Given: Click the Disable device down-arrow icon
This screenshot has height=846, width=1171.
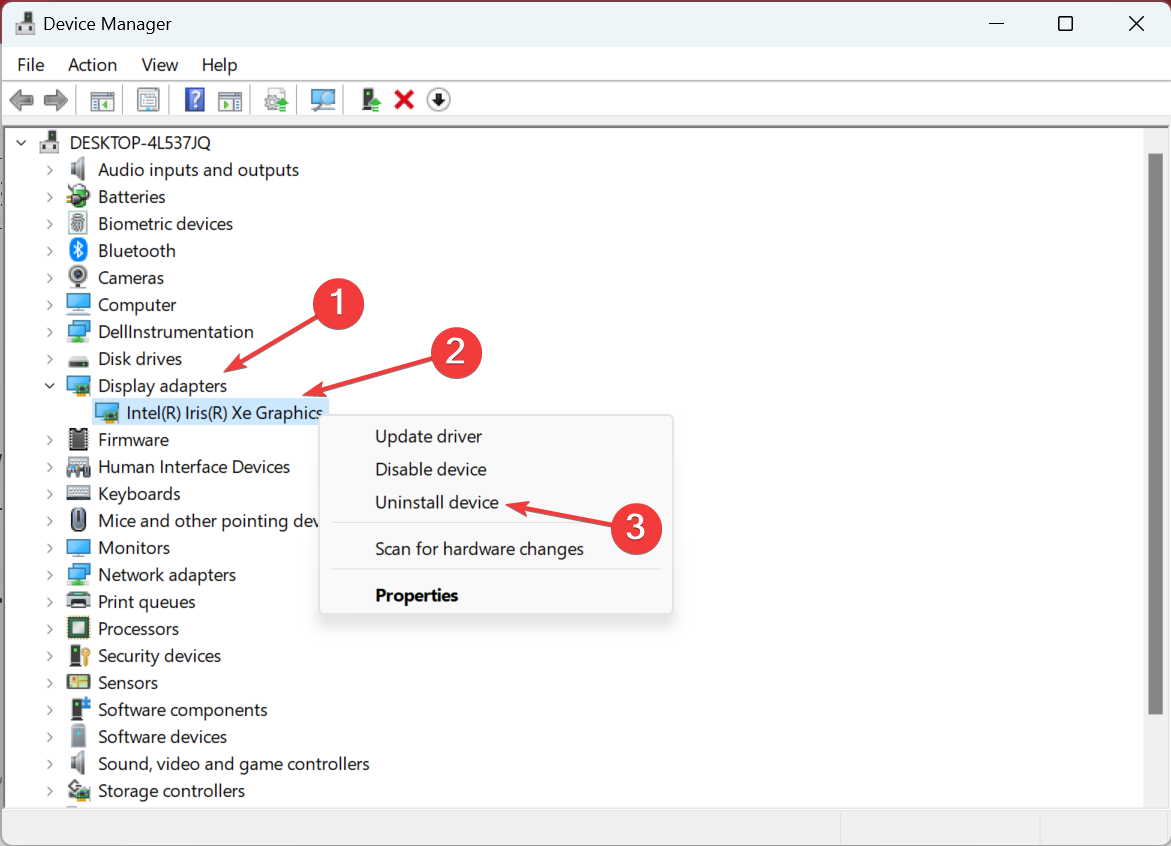Looking at the screenshot, I should coord(438,99).
